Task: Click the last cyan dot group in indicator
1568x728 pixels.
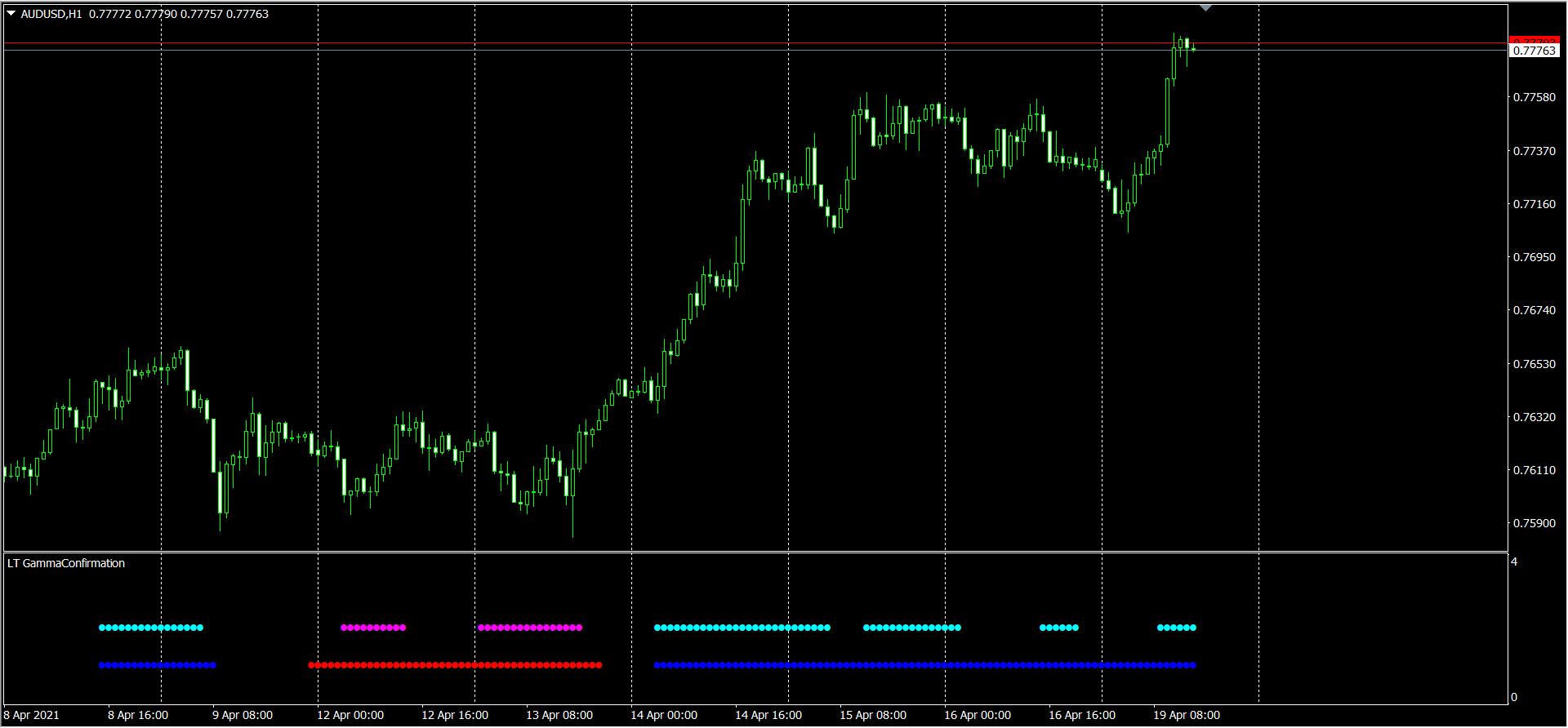Action: coord(1177,628)
